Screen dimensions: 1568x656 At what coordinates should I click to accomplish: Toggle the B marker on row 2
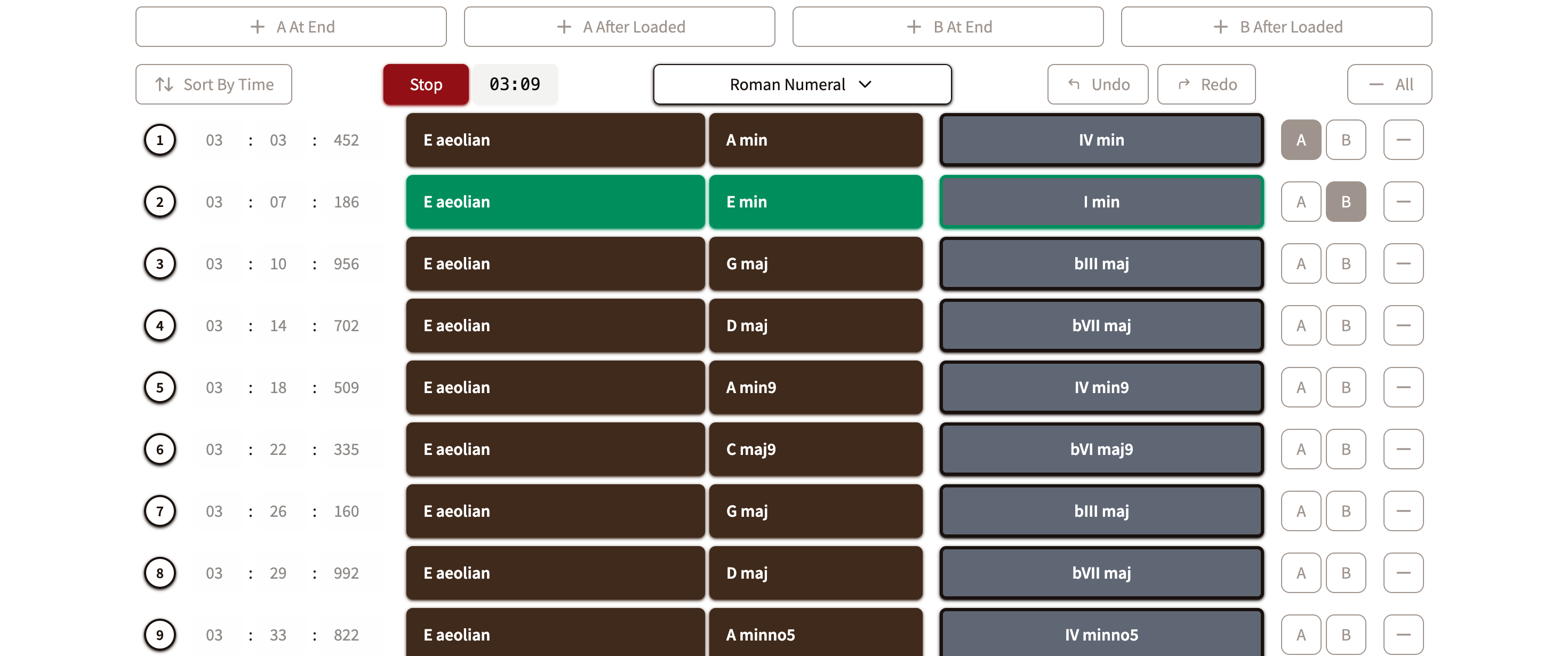pyautogui.click(x=1347, y=202)
